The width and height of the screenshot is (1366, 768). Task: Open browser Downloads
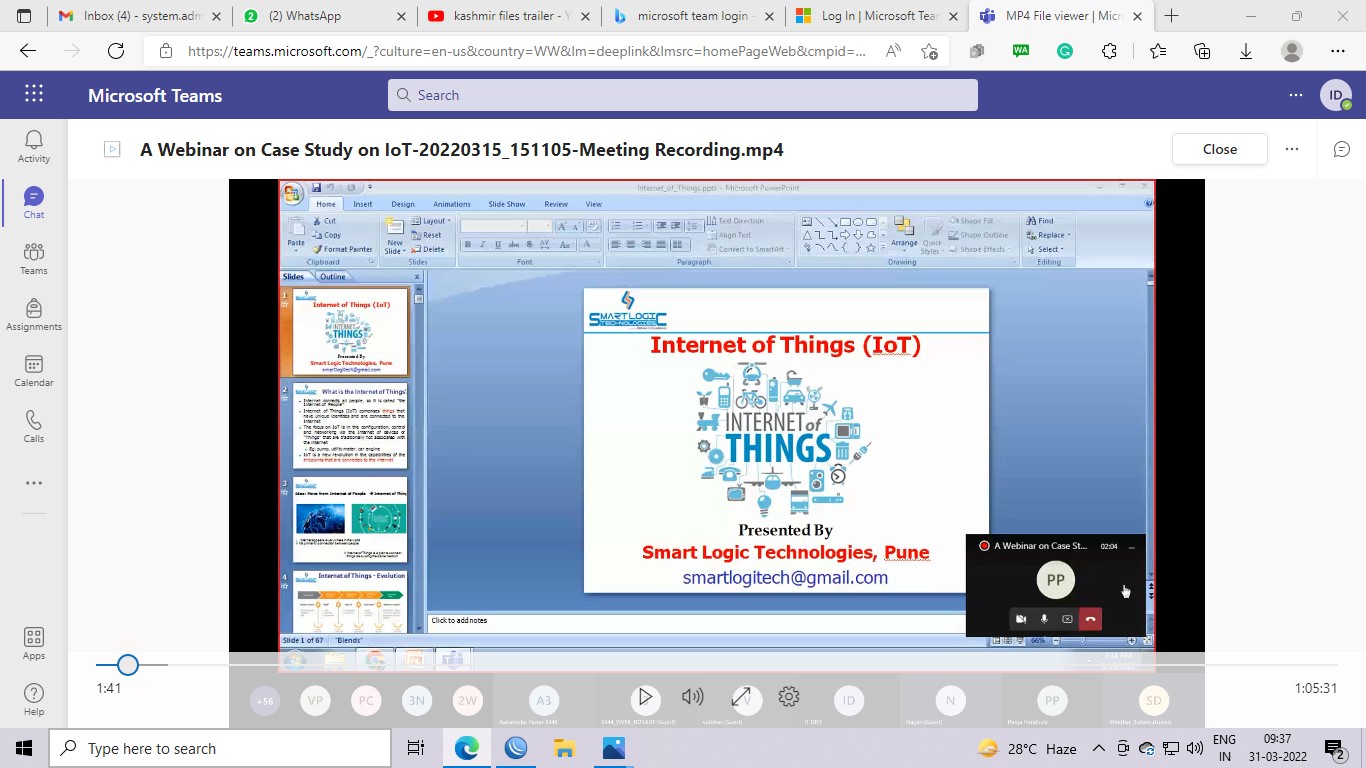click(x=1246, y=51)
